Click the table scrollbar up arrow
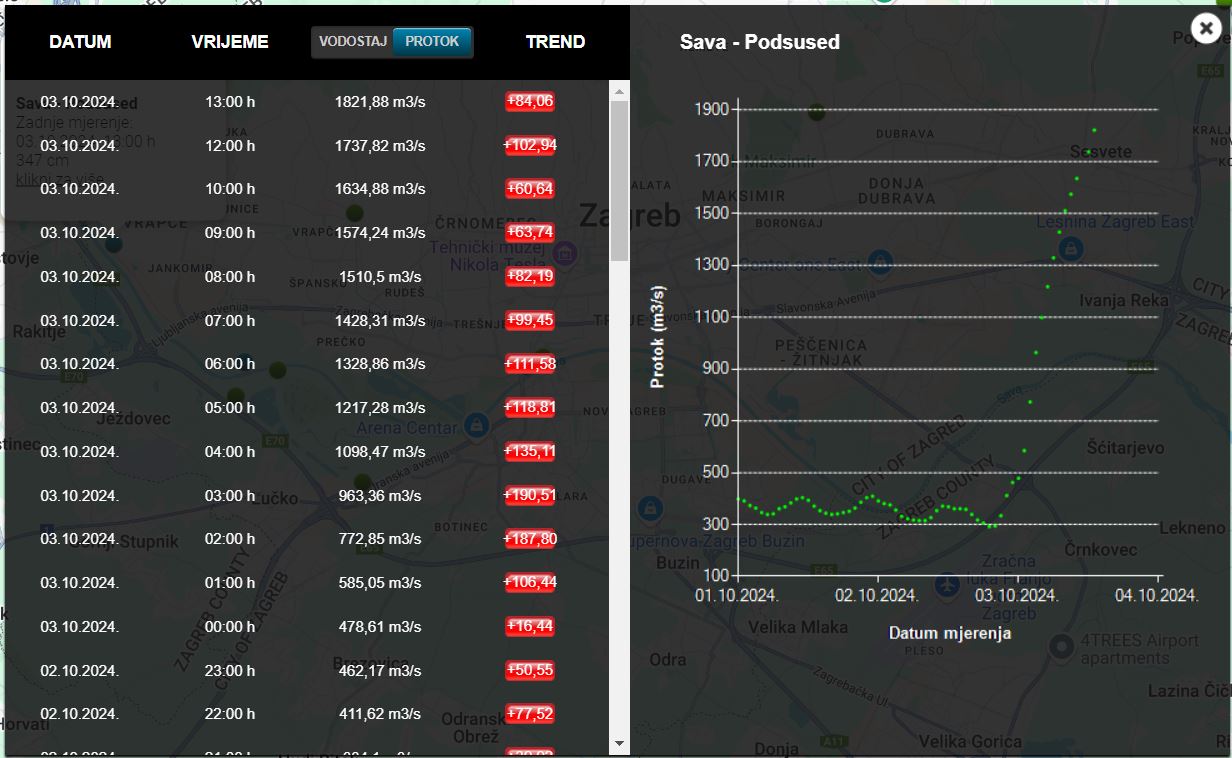 619,91
